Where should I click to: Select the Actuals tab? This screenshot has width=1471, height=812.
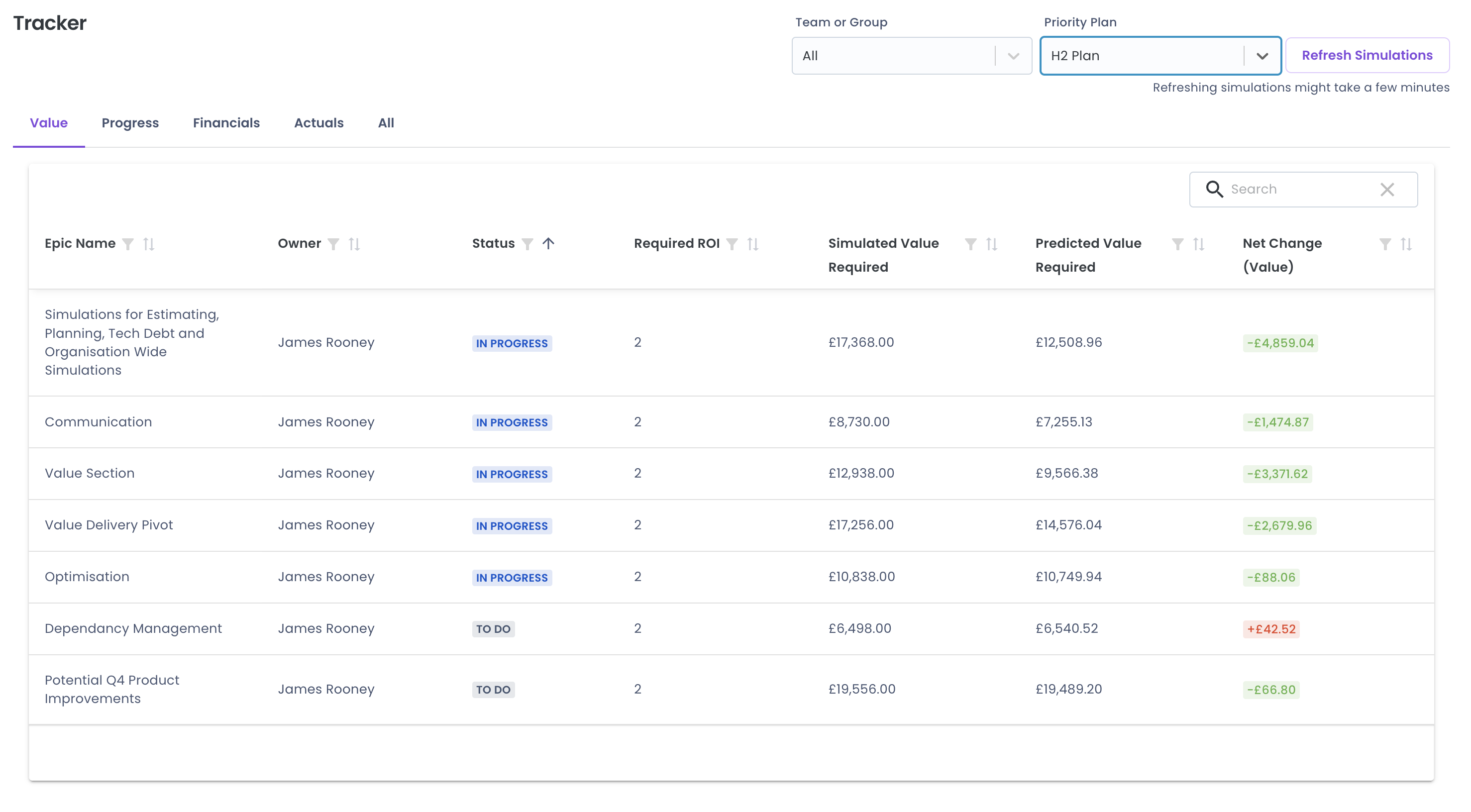pos(318,123)
